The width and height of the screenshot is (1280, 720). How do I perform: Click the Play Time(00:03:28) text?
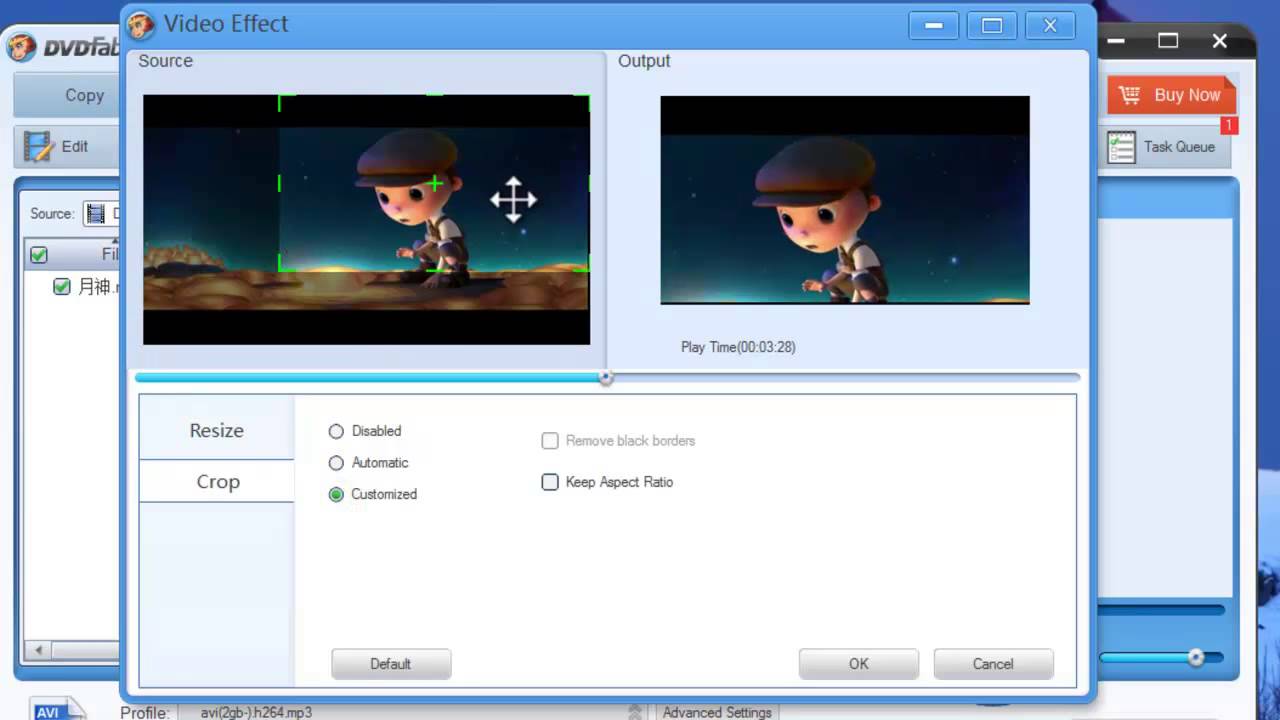[x=738, y=347]
